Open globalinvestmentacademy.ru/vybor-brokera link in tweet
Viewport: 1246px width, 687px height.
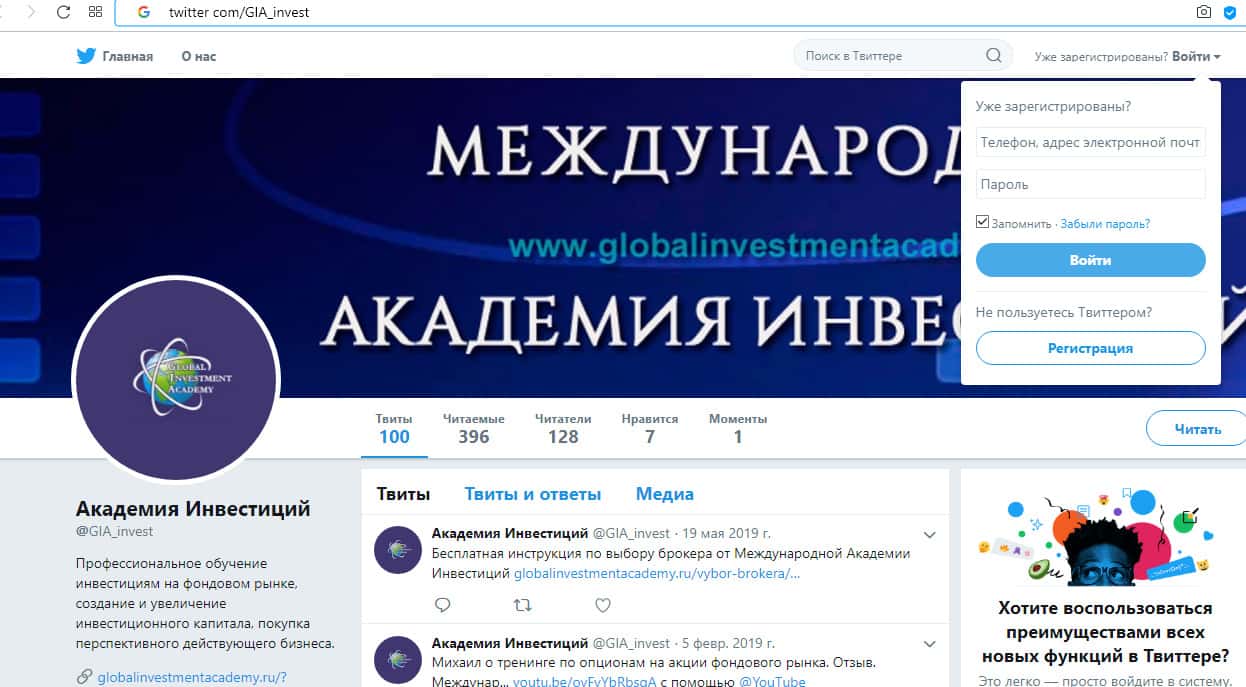[x=657, y=574]
